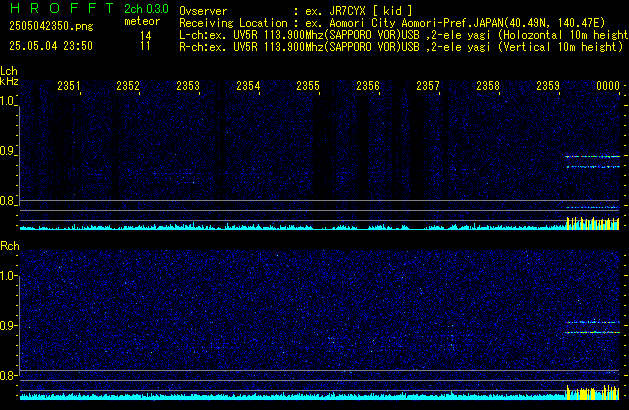Image resolution: width=629 pixels, height=410 pixels.
Task: Click the meteor count 11
Action: tap(145, 46)
